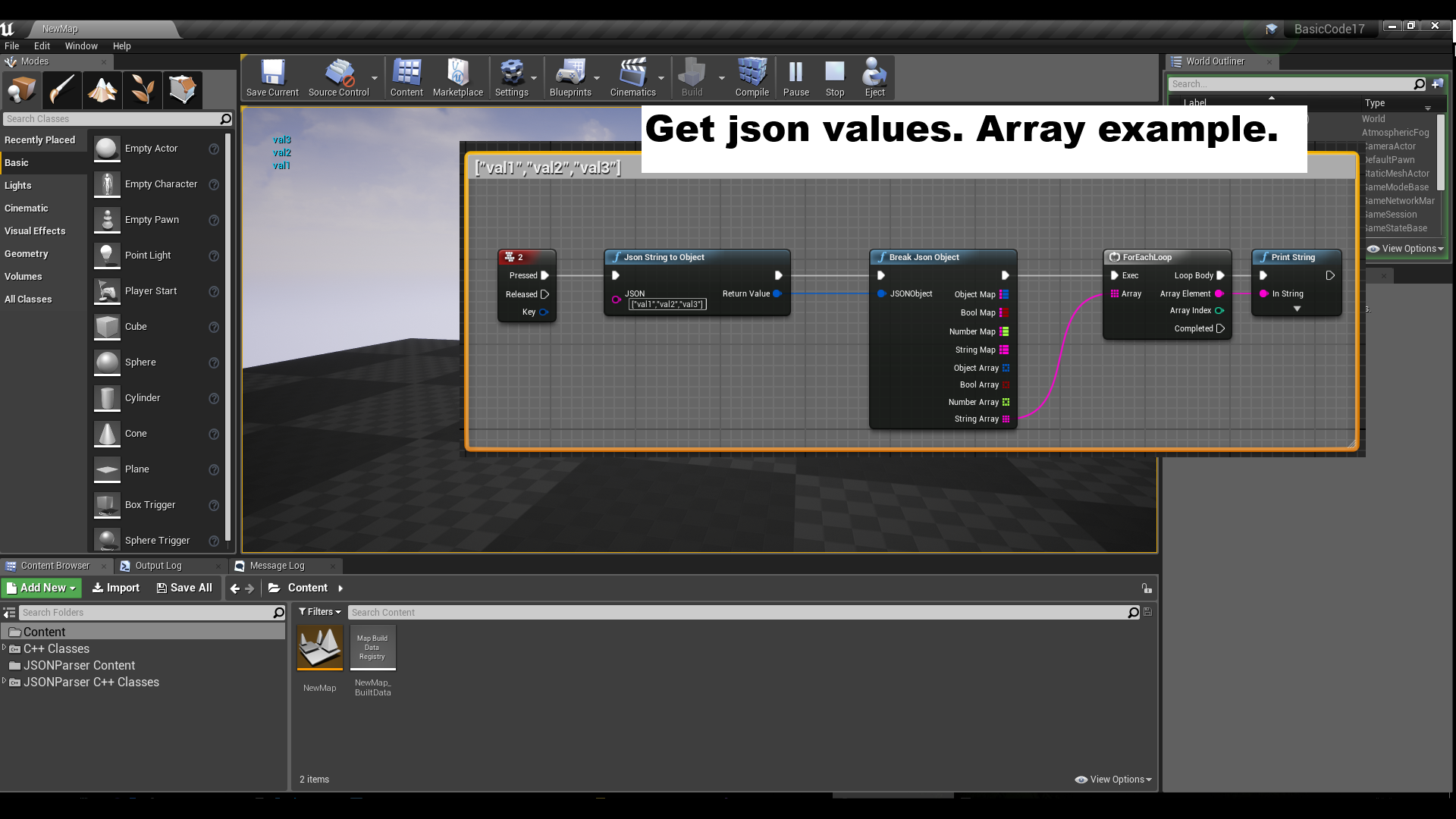1456x819 pixels.
Task: Open the Marketplace toolbar icon
Action: coord(457,77)
